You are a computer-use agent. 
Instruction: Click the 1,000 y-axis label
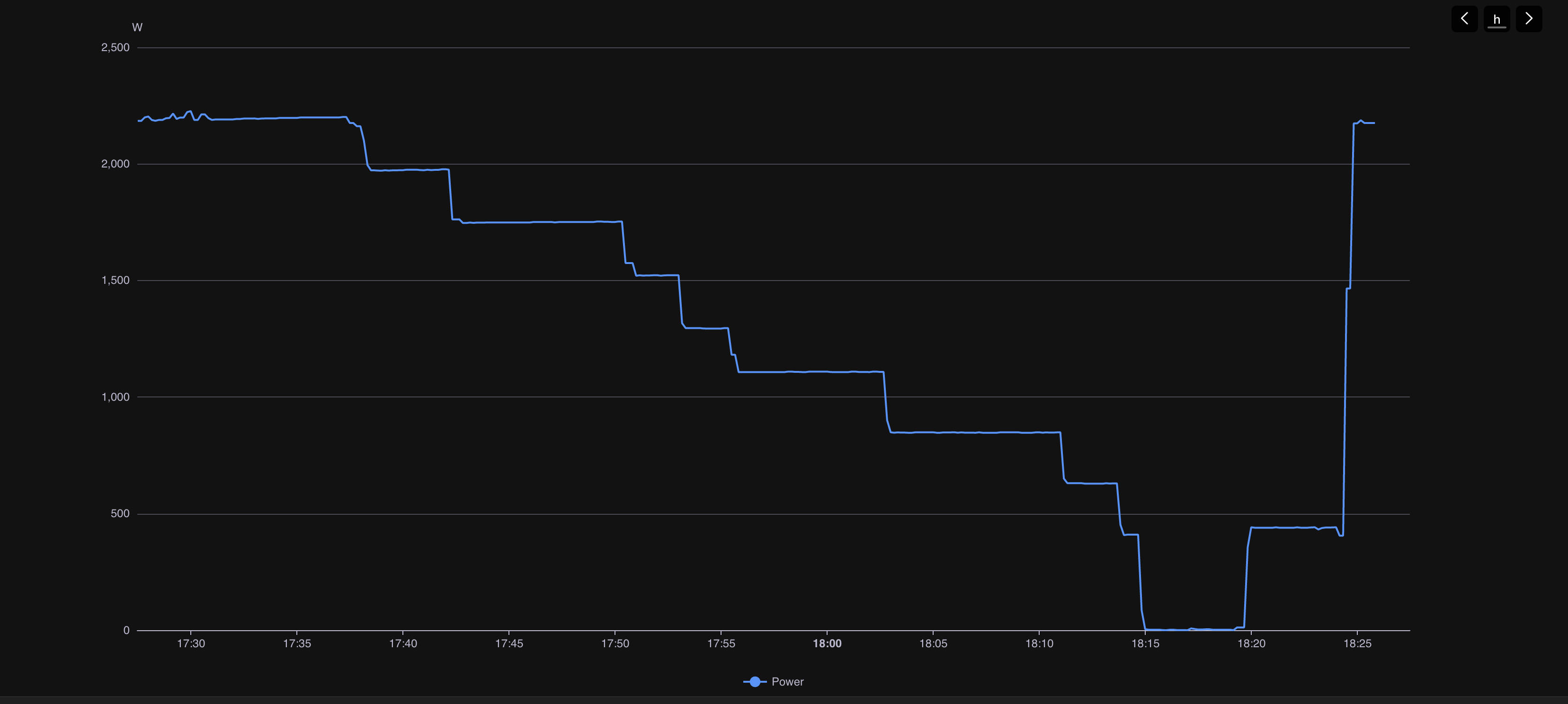(115, 397)
